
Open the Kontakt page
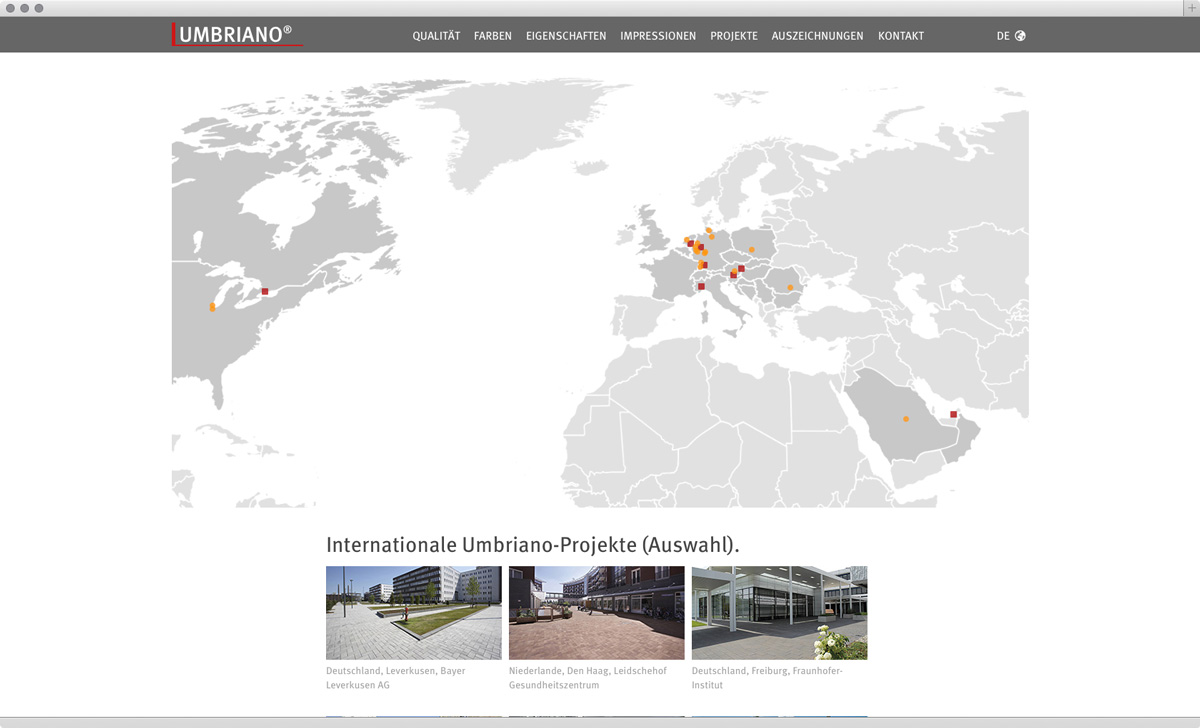[x=901, y=36]
